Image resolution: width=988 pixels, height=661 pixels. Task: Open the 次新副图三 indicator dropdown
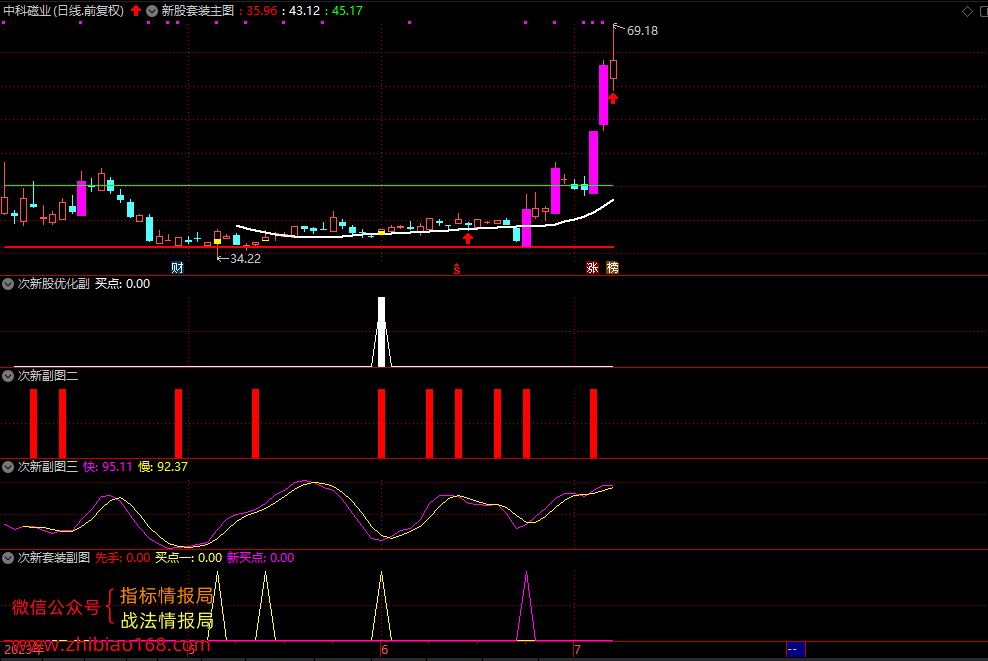pyautogui.click(x=8, y=467)
